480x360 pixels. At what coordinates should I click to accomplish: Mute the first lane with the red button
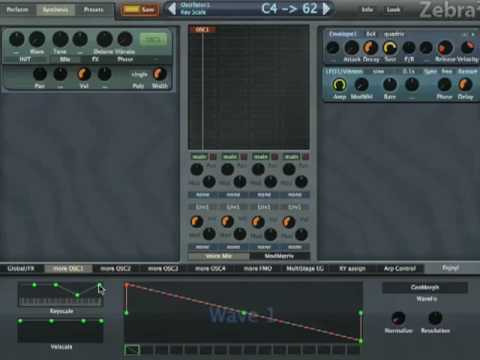213,157
